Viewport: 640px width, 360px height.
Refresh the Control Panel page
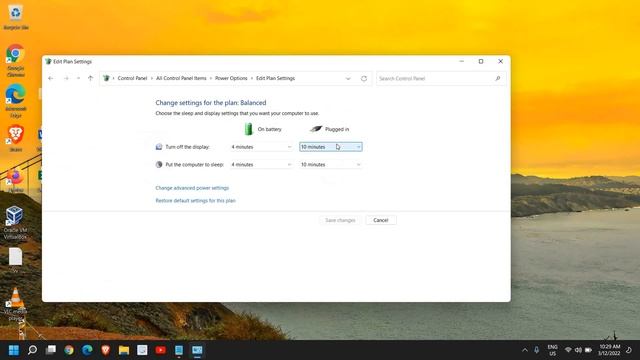[364, 78]
